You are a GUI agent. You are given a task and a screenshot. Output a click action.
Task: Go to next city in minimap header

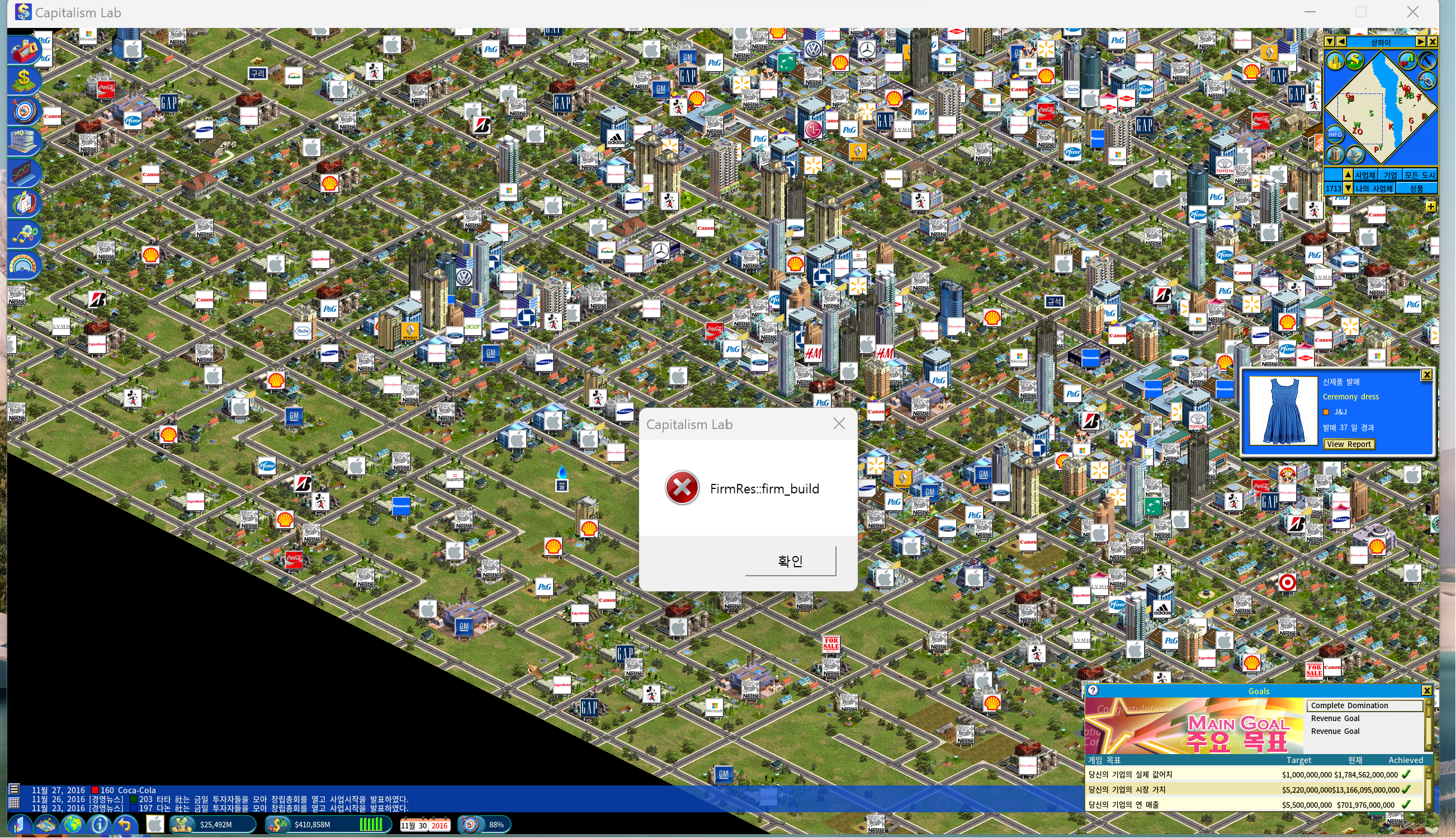coord(1421,41)
